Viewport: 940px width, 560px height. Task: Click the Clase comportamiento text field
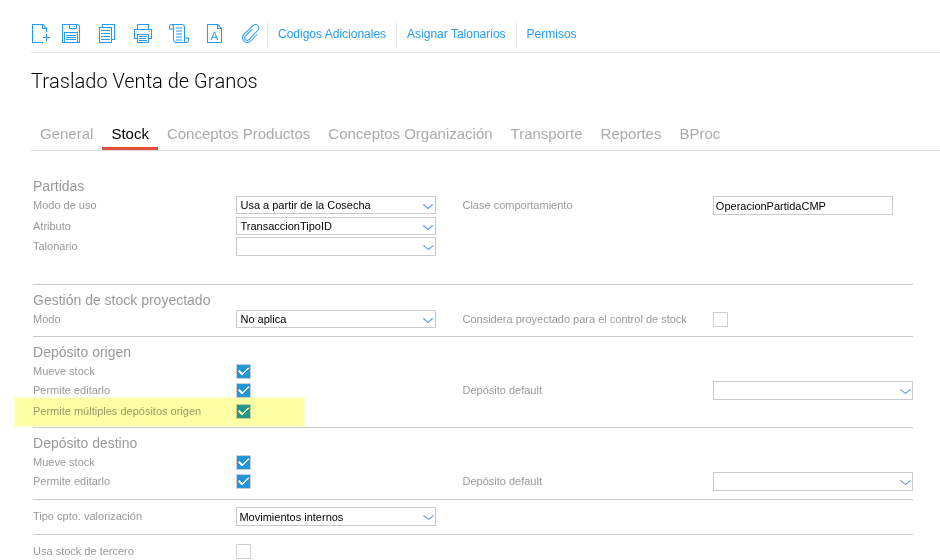[x=802, y=206]
